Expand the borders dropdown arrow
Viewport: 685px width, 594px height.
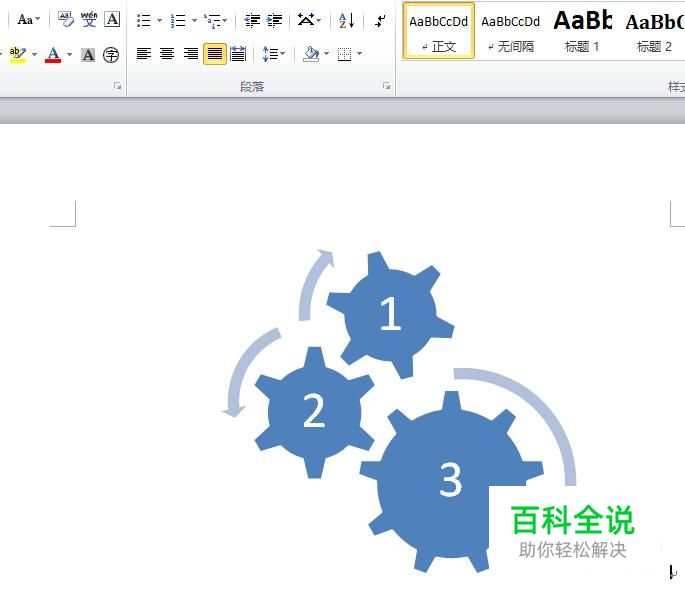tap(360, 54)
